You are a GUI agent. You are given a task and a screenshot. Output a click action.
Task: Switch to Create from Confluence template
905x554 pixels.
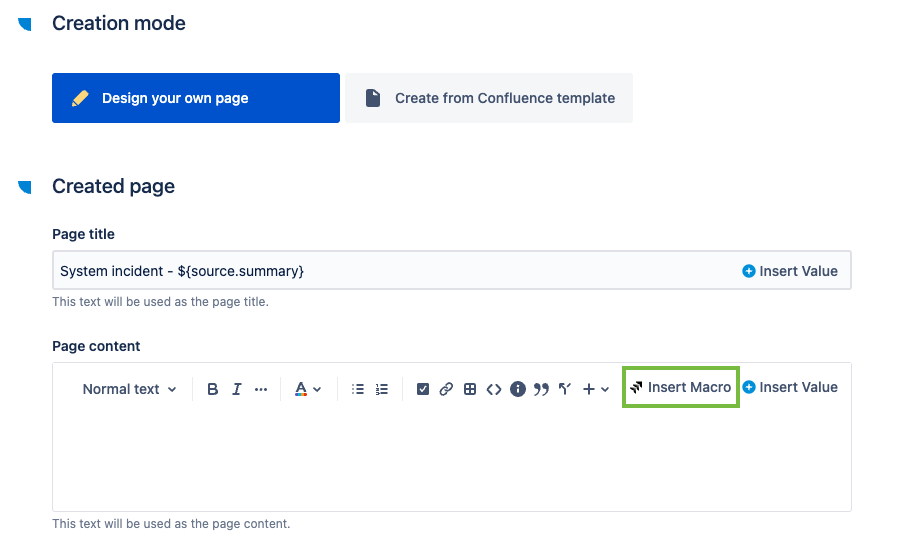click(x=489, y=98)
